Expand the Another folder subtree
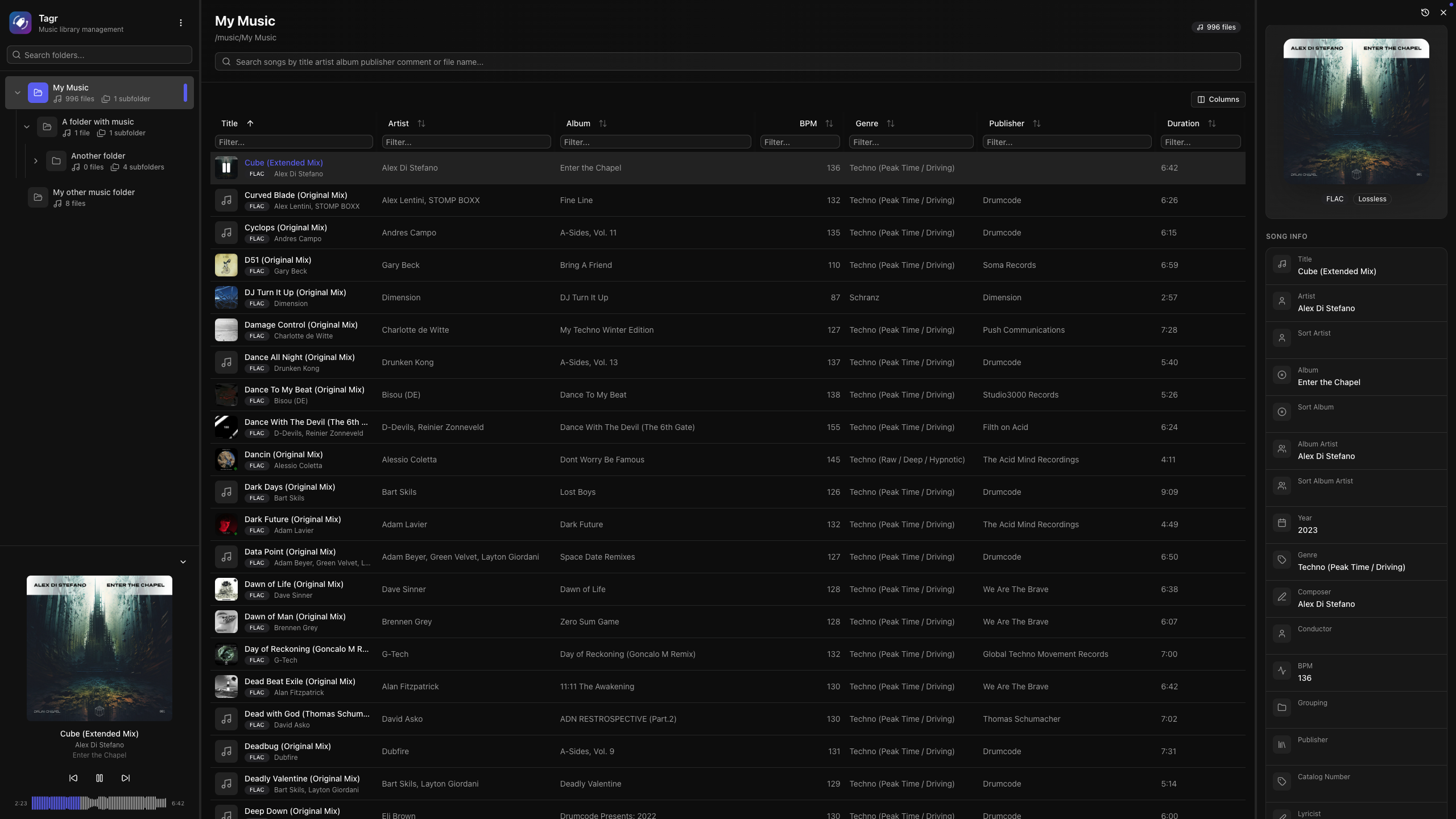Screen dimensions: 1456x819 tap(36, 161)
